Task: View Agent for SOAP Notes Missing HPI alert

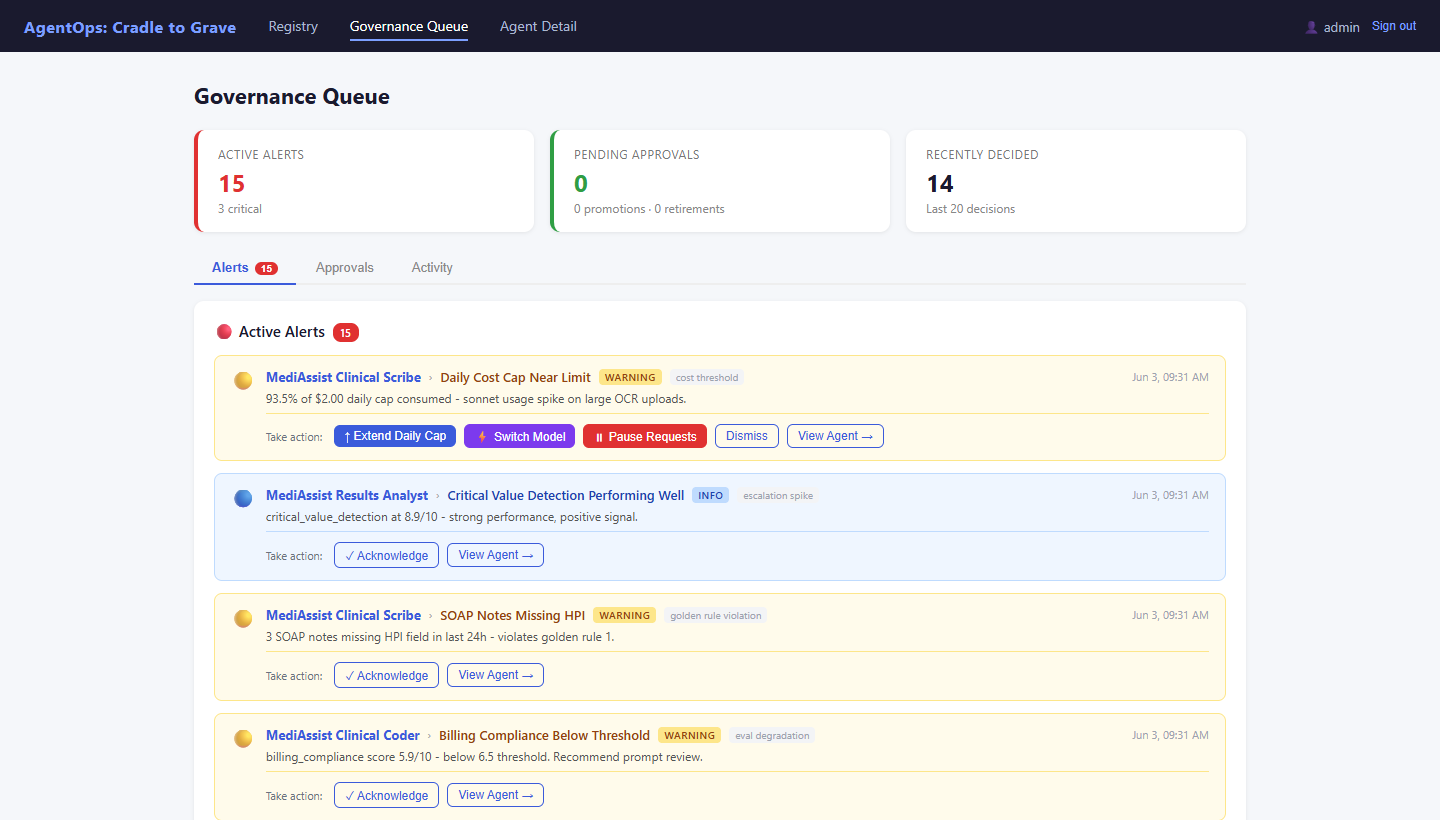Action: click(x=495, y=675)
